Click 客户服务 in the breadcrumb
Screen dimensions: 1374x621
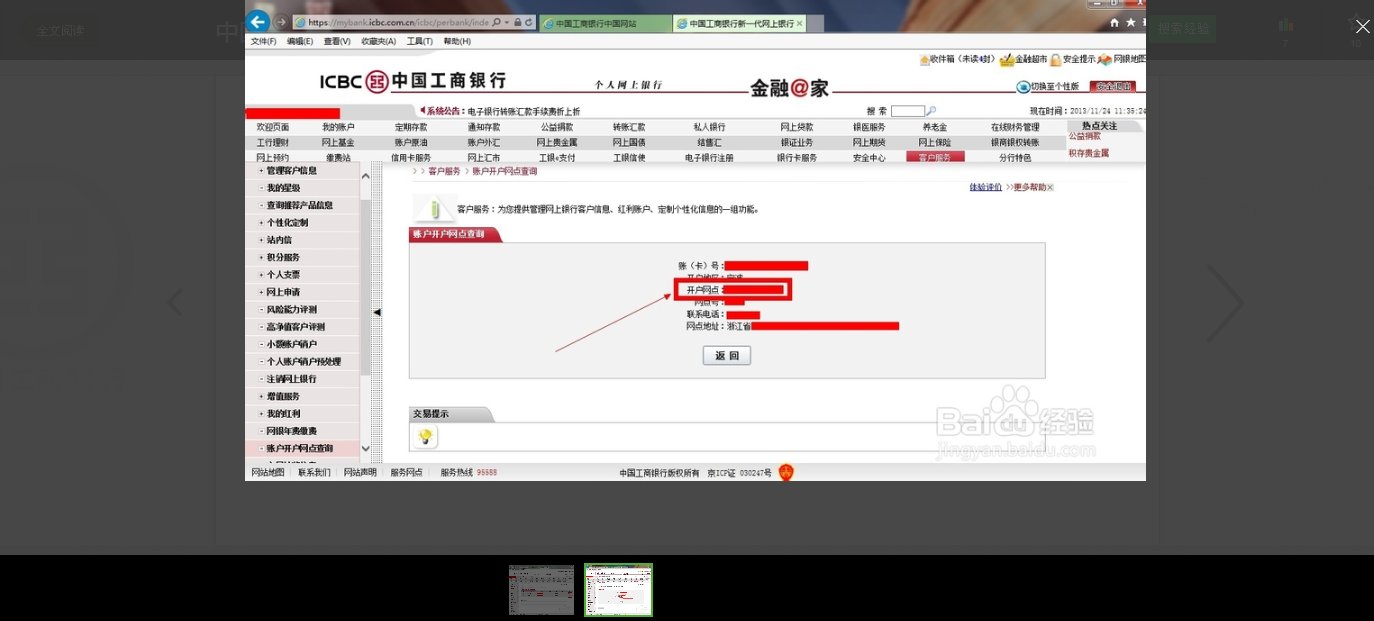click(444, 171)
